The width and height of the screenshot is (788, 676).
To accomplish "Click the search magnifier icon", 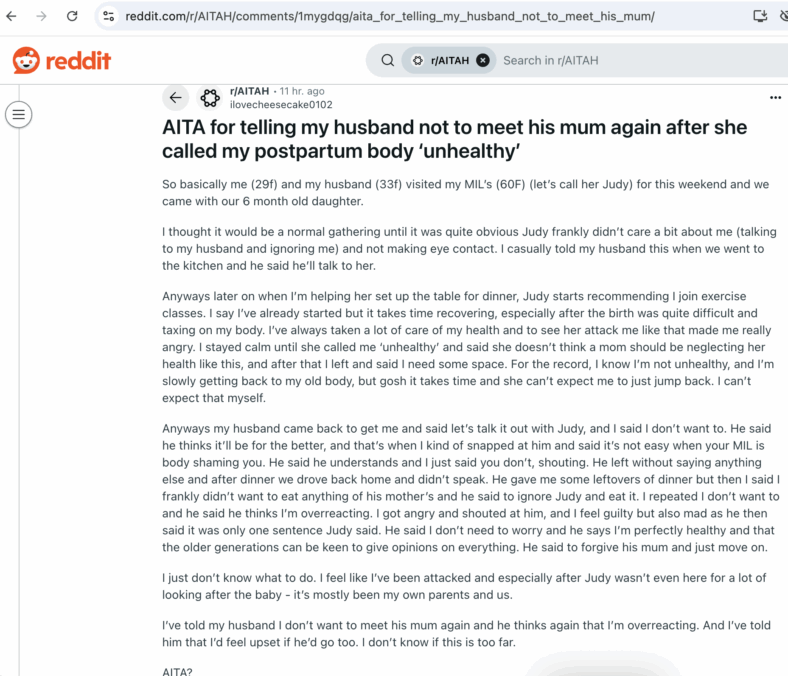I will tap(387, 60).
